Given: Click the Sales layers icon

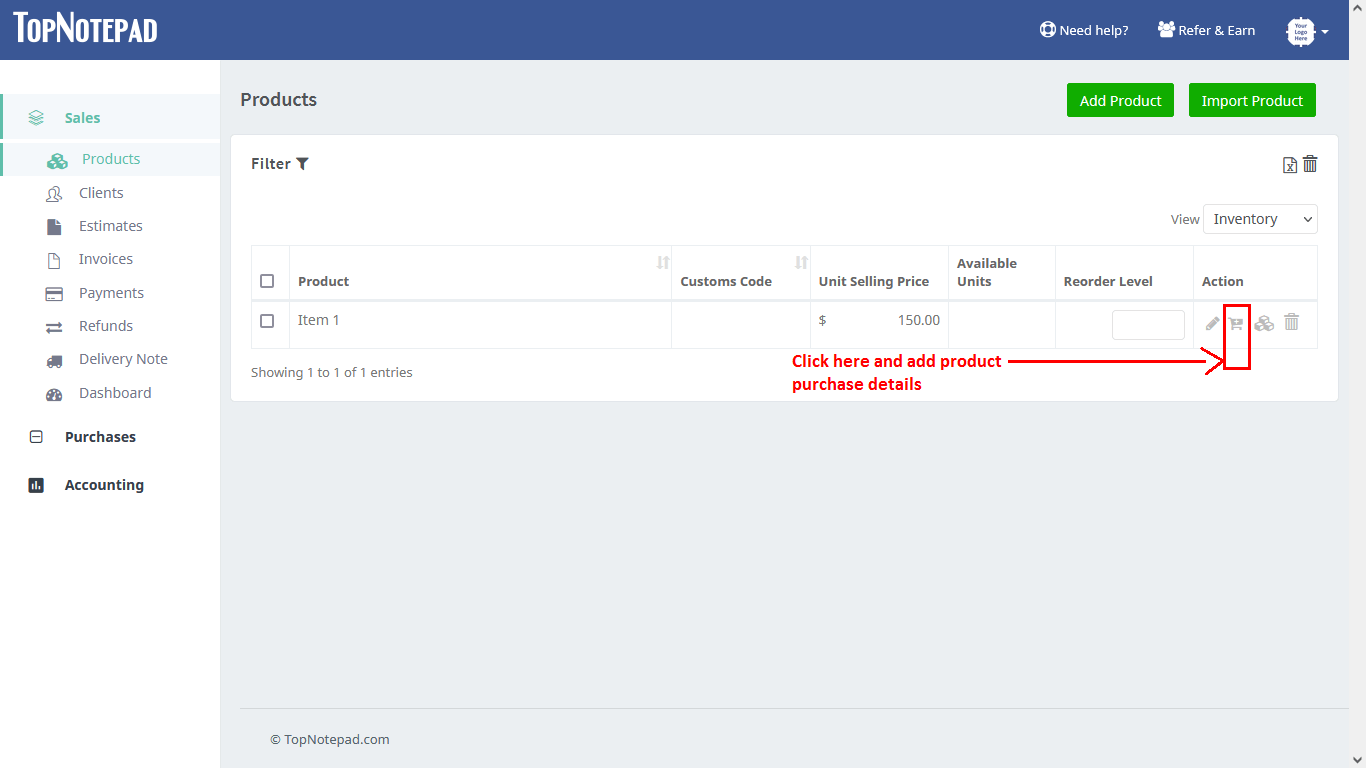Looking at the screenshot, I should pyautogui.click(x=36, y=118).
